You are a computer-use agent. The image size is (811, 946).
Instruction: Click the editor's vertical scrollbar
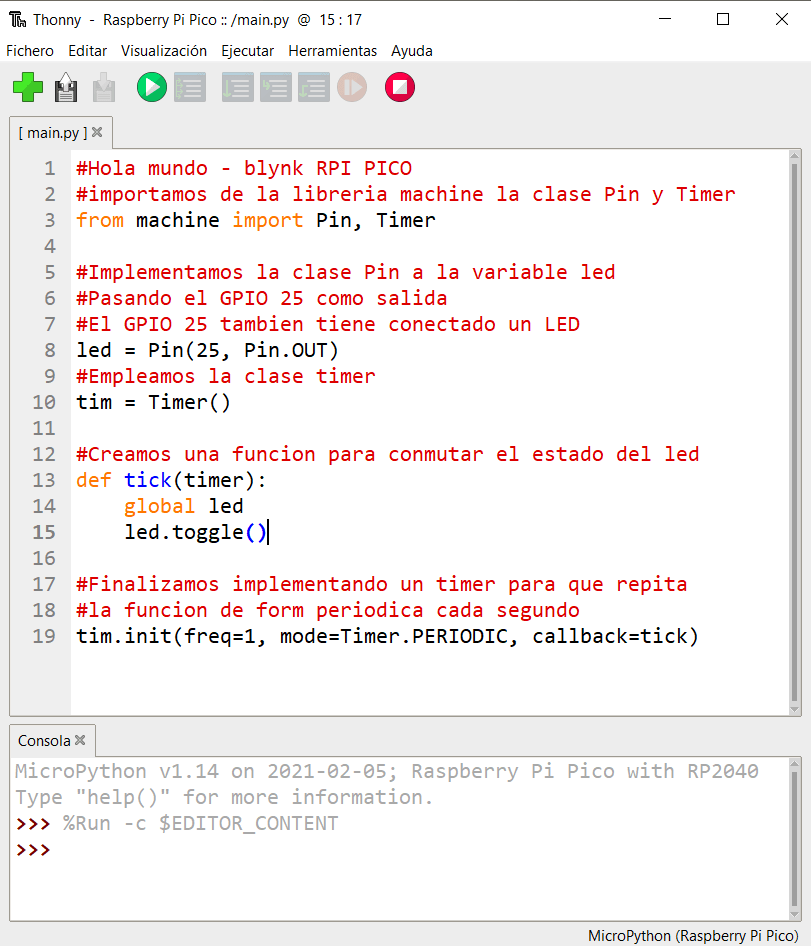795,430
